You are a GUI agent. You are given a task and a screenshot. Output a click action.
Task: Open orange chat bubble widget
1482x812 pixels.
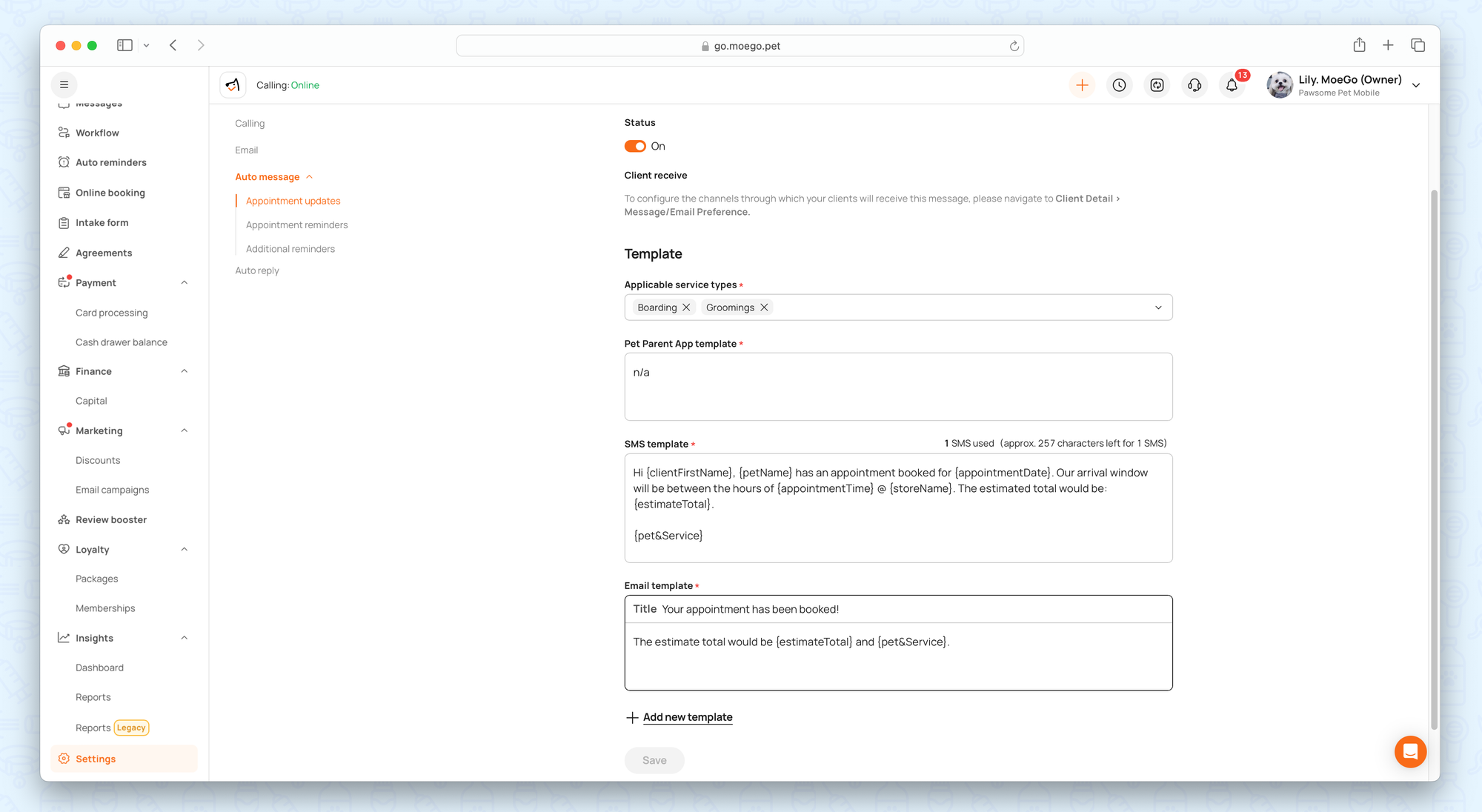(x=1410, y=752)
